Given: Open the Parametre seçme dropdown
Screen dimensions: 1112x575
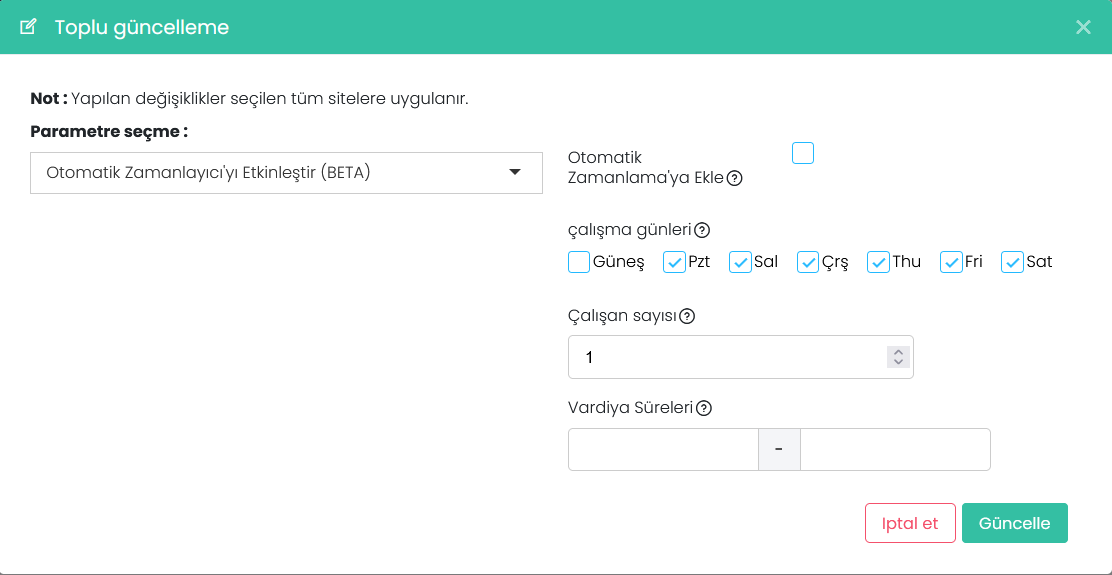Looking at the screenshot, I should 287,173.
